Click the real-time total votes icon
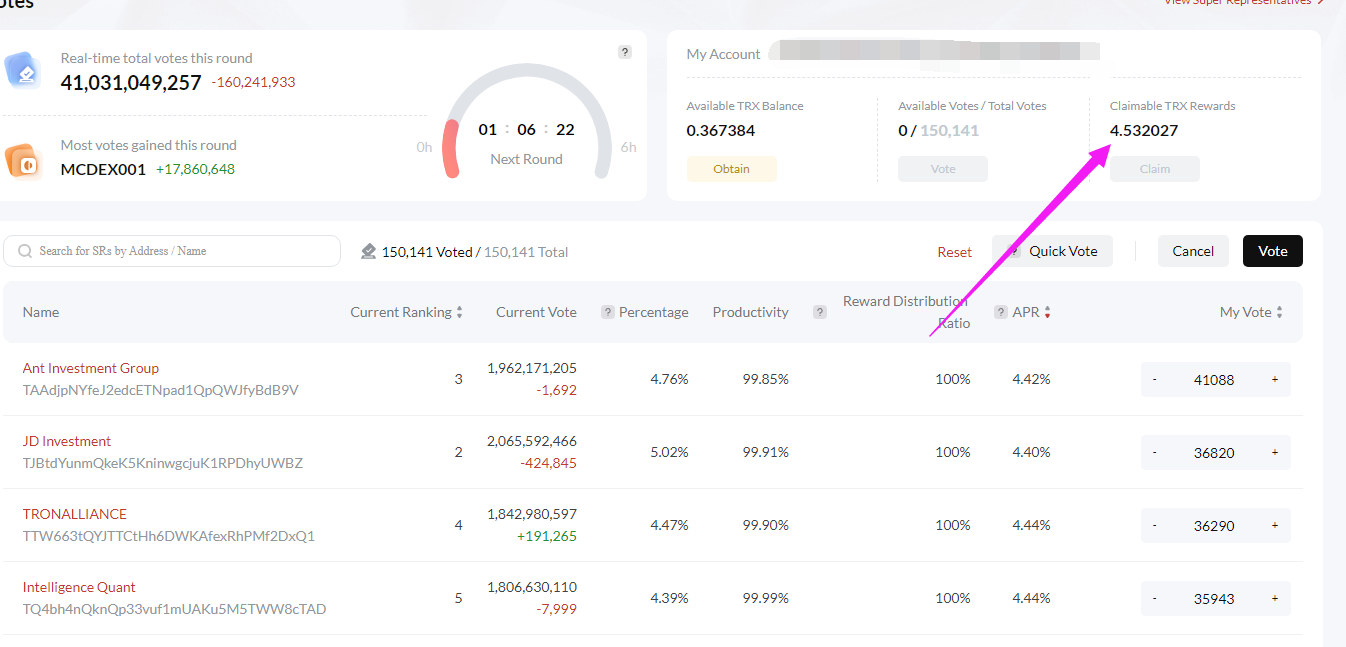This screenshot has height=647, width=1346. pos(22,71)
